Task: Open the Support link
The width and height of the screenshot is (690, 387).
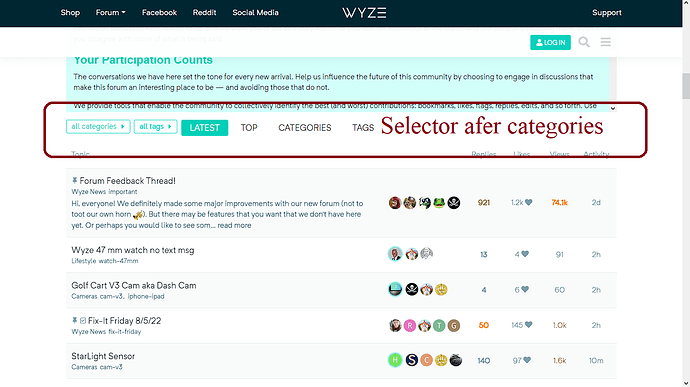Action: (607, 13)
